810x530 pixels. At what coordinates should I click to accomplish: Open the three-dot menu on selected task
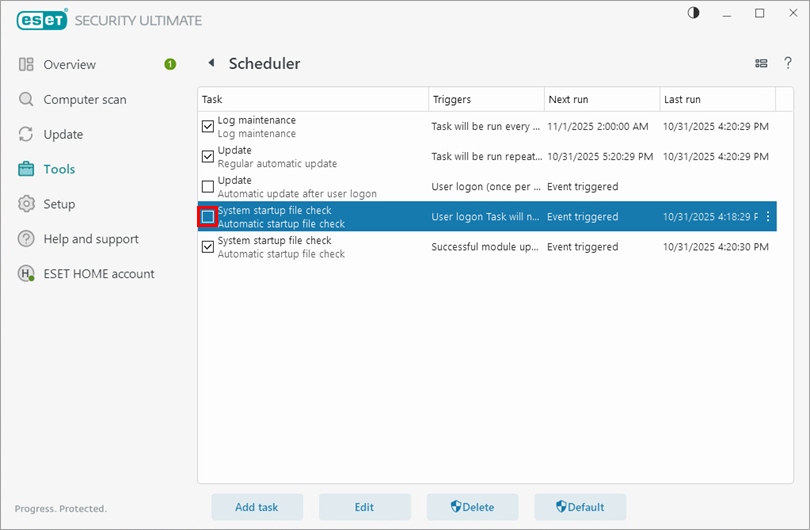tap(768, 217)
